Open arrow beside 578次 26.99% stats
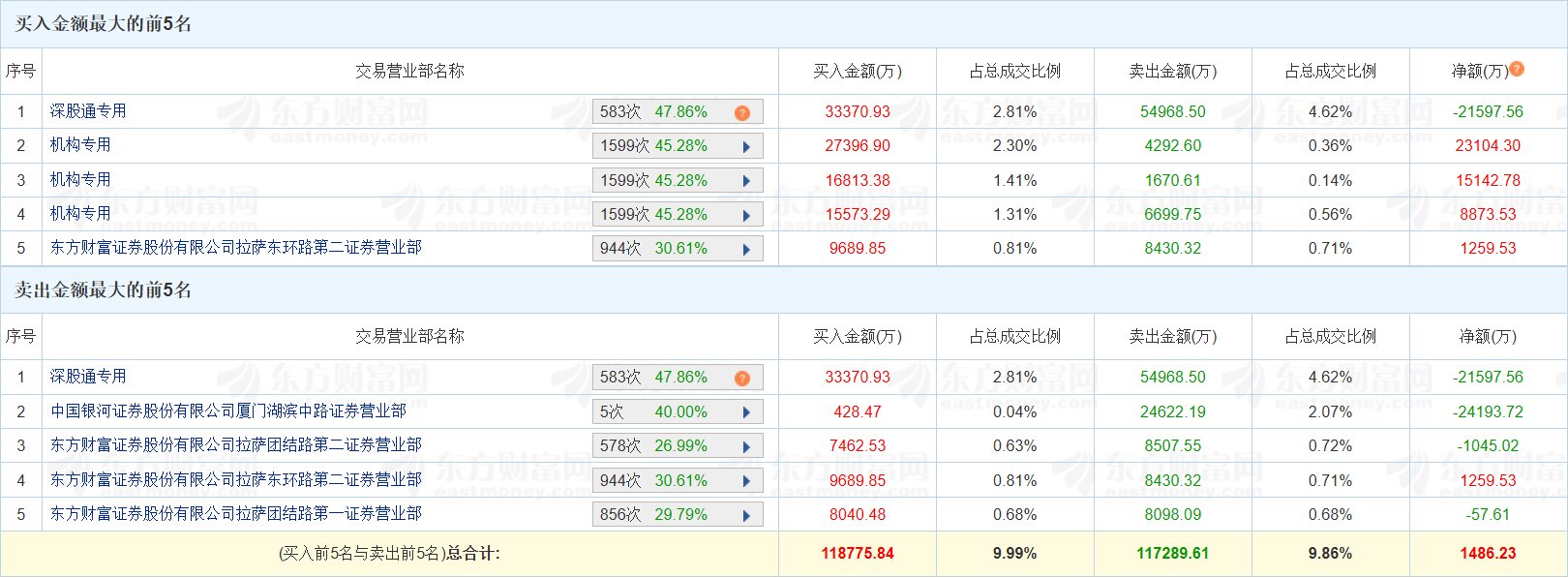The image size is (1568, 578). point(746,447)
